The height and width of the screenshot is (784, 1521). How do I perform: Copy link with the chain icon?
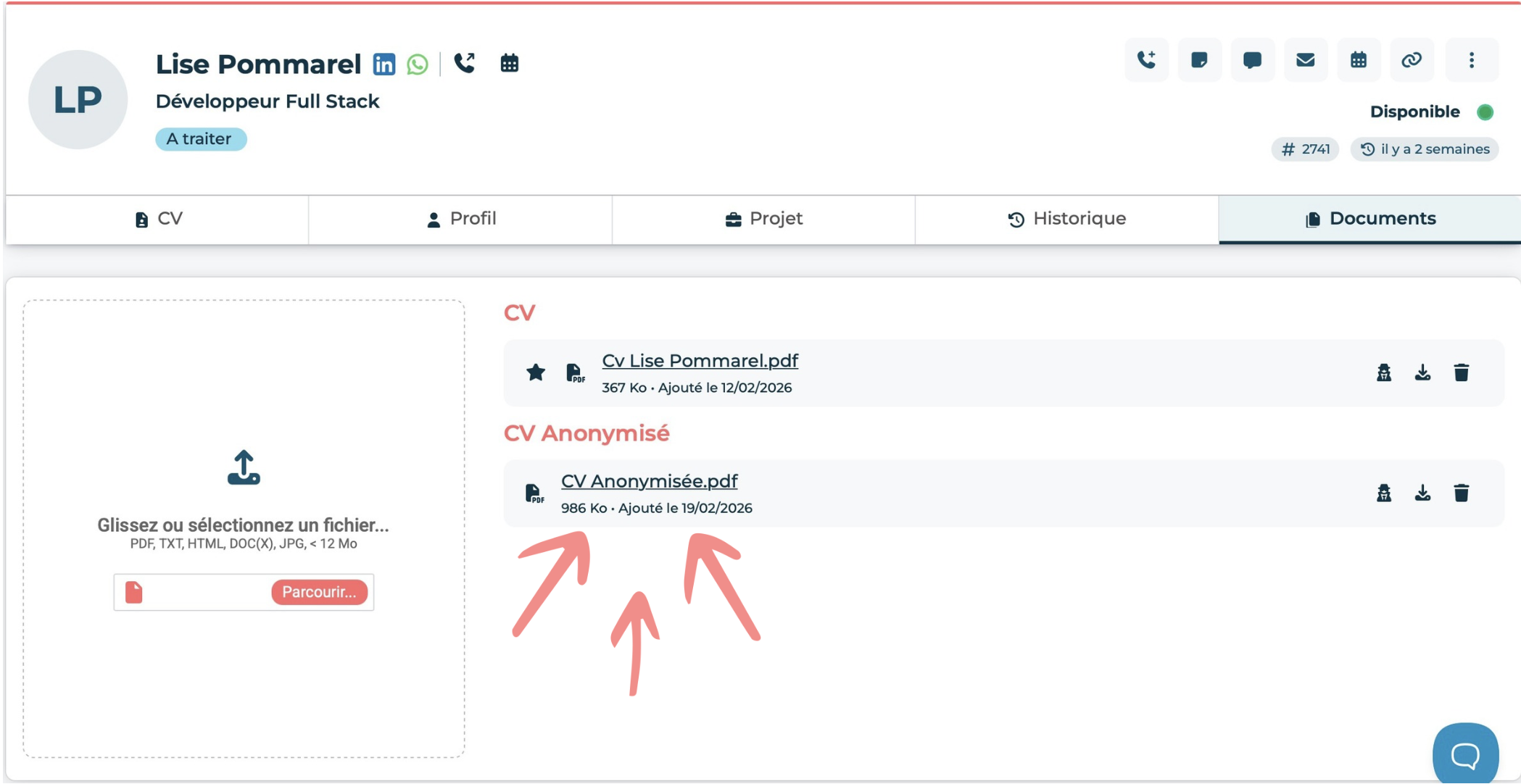point(1412,60)
